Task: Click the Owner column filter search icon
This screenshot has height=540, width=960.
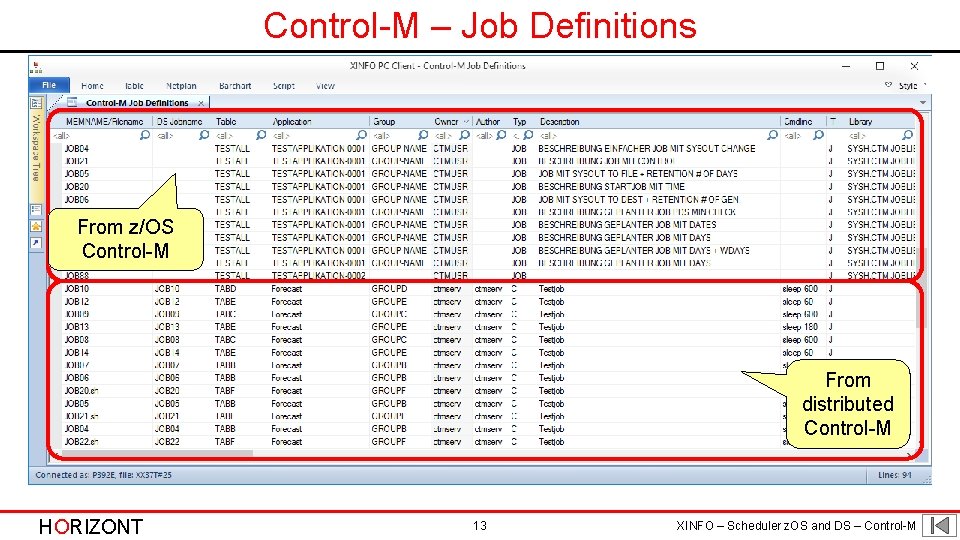Action: coord(465,135)
